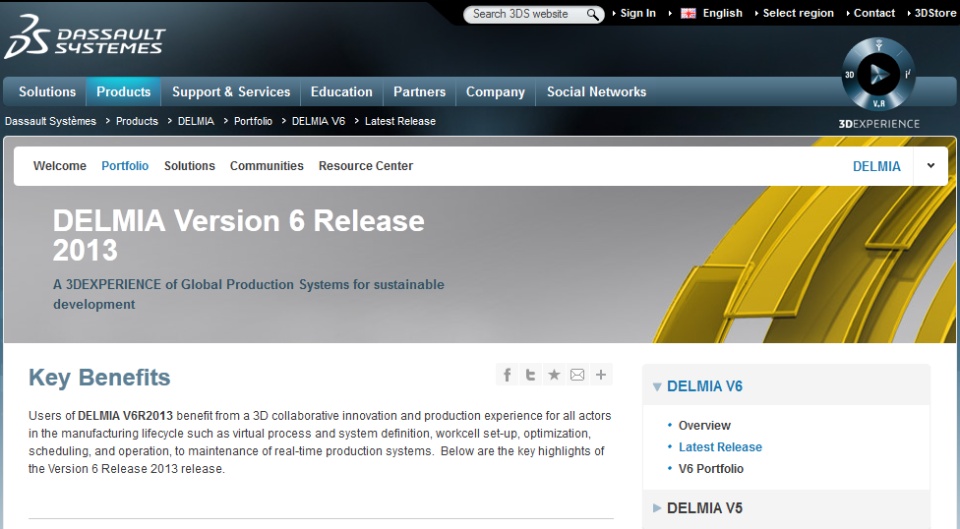Screen dimensions: 960x529
Task: Share page by email icon
Action: coord(577,375)
